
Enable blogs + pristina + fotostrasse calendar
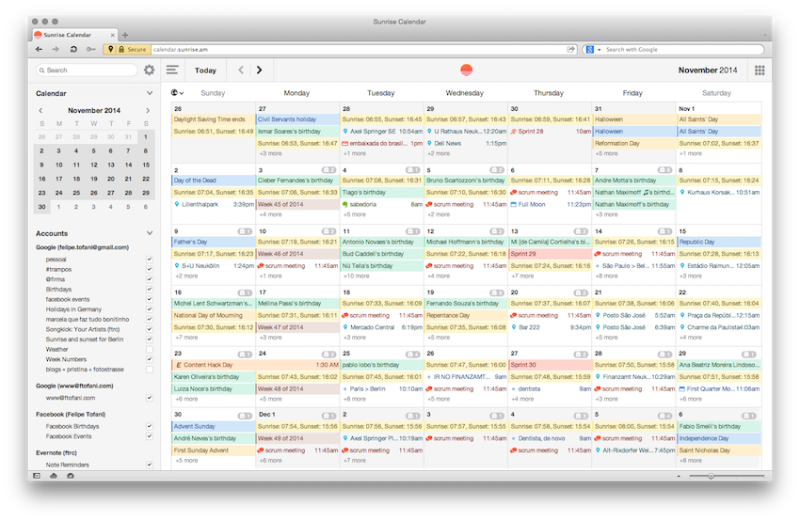[149, 369]
